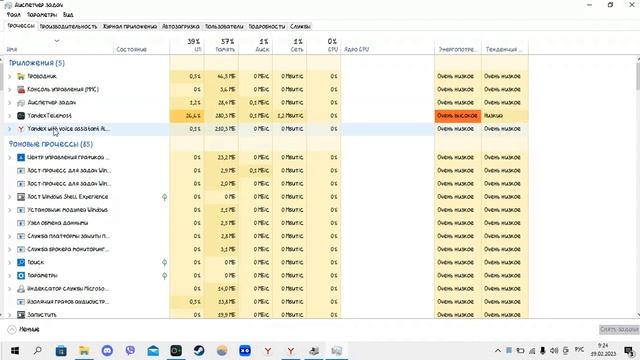Switch to the Подробности tab
This screenshot has height=360, width=640.
(267, 26)
